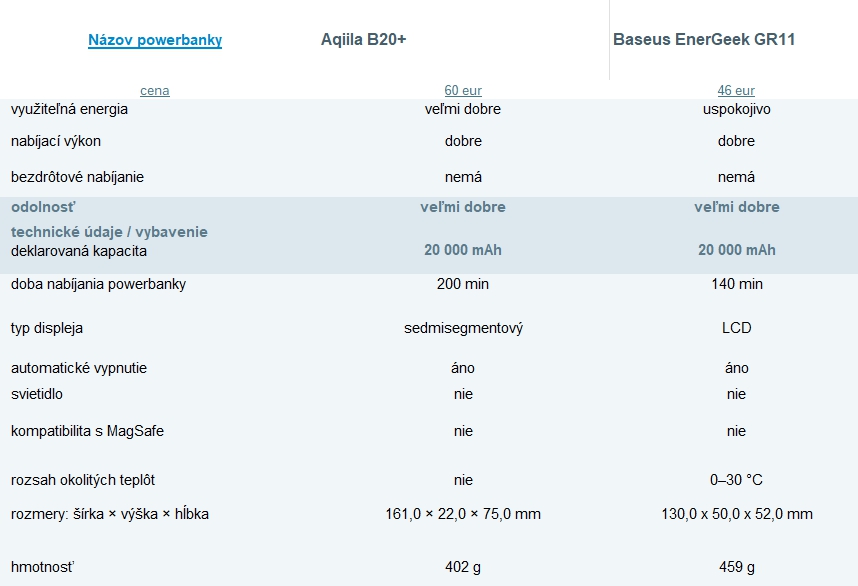The image size is (858, 586).
Task: Open the 46 eur price link
Action: [736, 90]
